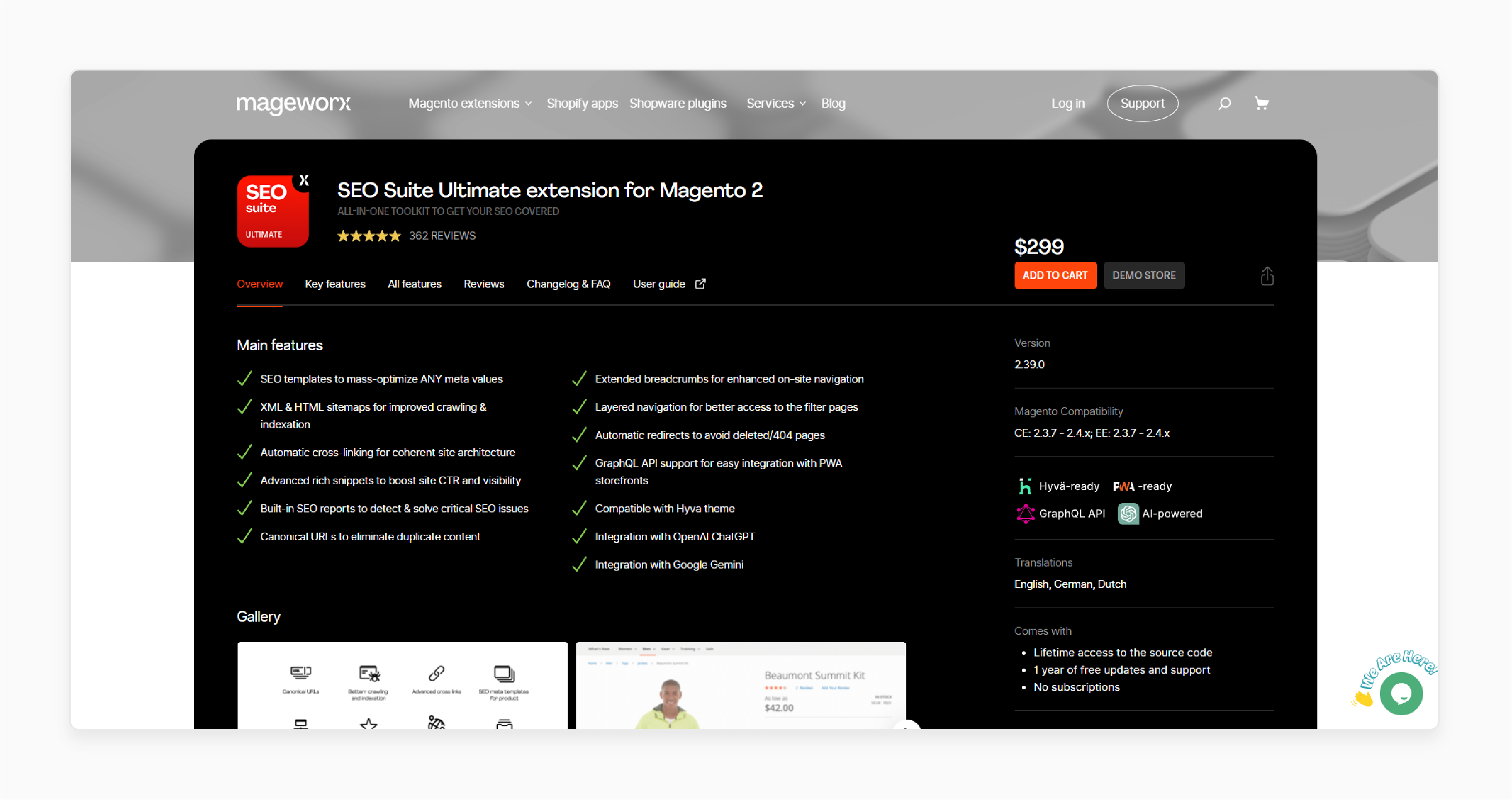Select the Reviews tab
Viewport: 1512px width, 800px height.
click(x=485, y=284)
